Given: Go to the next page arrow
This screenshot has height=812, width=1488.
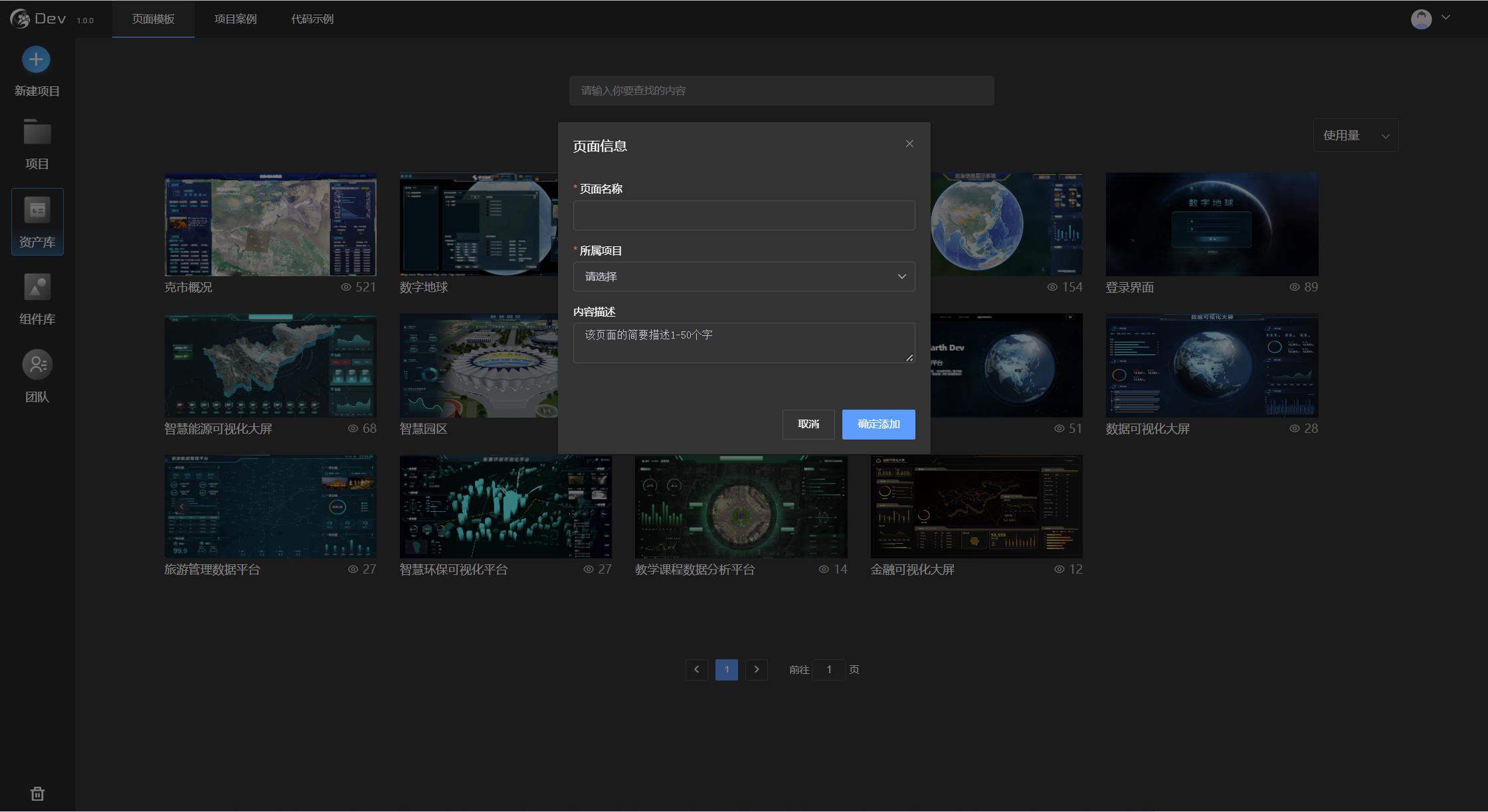Looking at the screenshot, I should tap(757, 669).
